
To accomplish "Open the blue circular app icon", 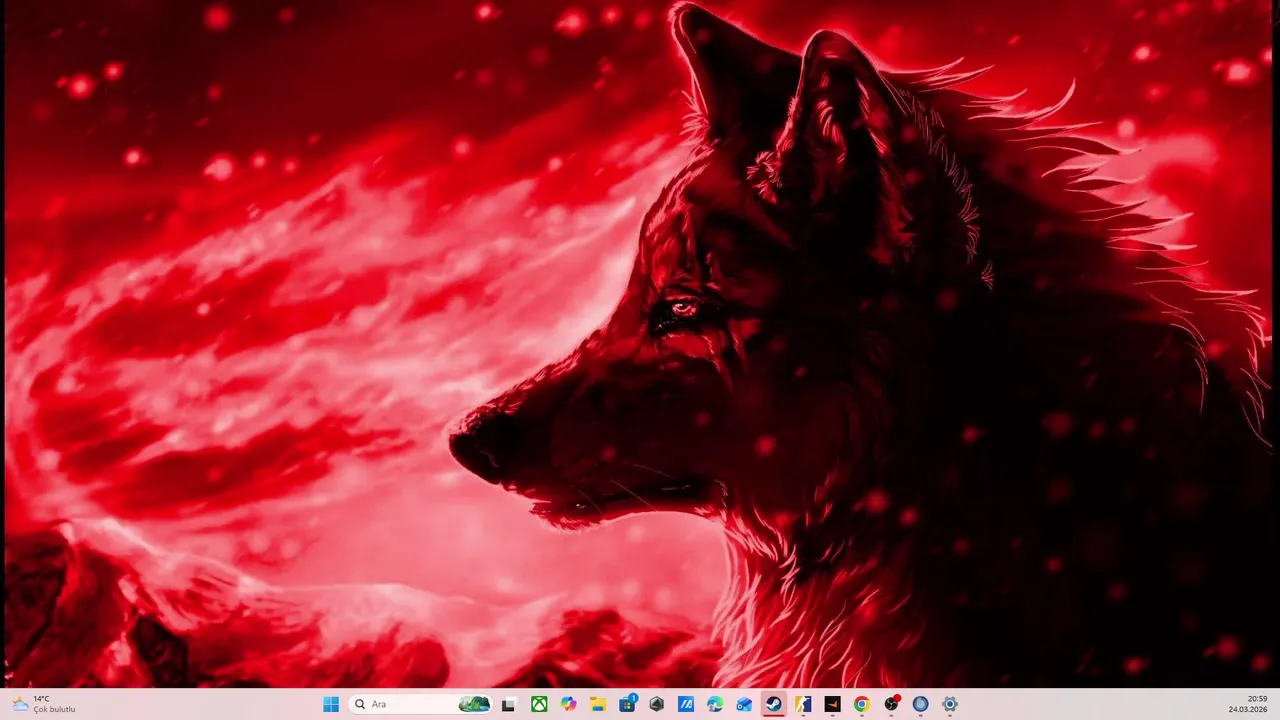I will click(x=921, y=704).
